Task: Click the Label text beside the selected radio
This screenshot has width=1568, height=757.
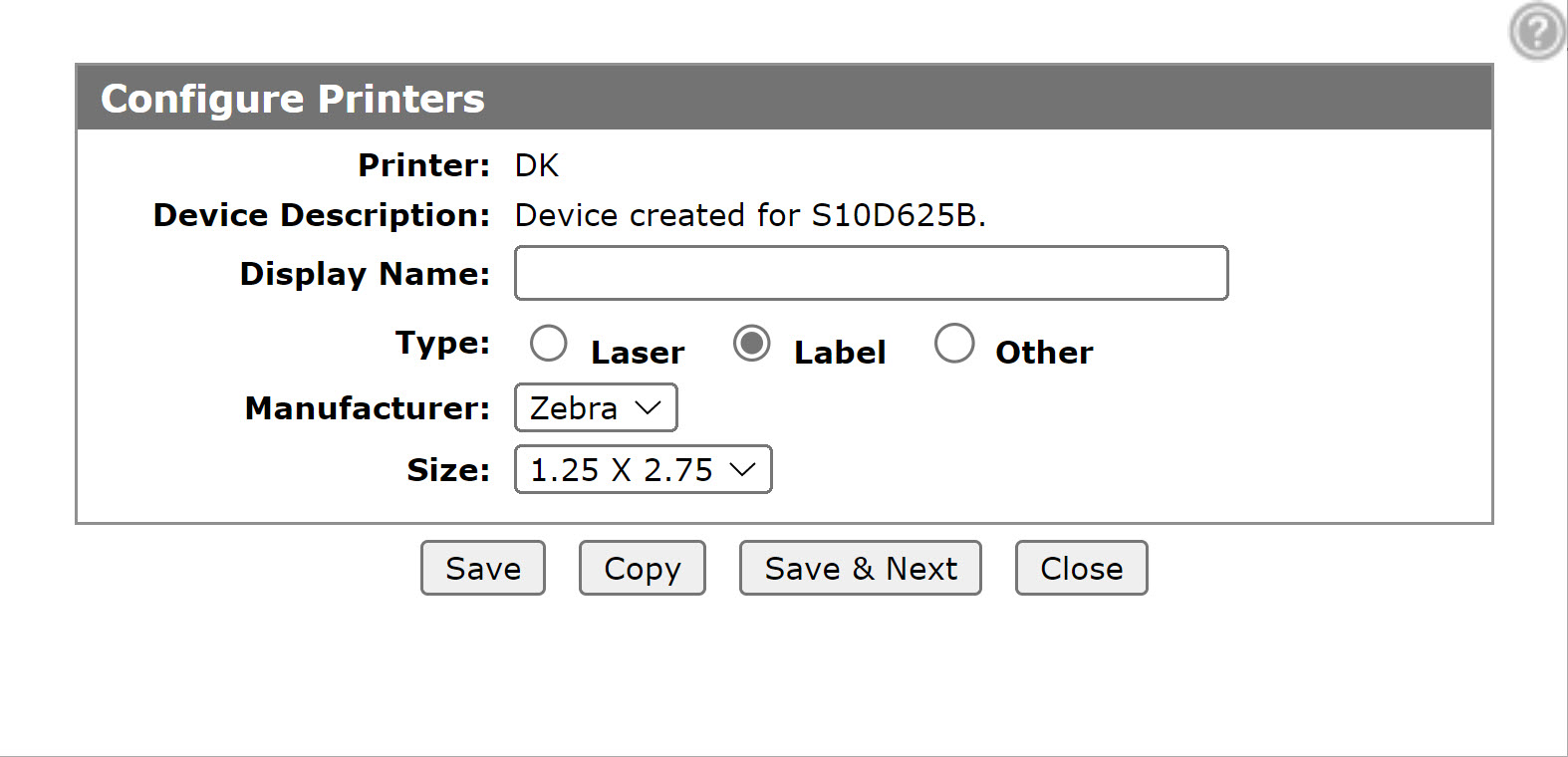Action: (840, 353)
